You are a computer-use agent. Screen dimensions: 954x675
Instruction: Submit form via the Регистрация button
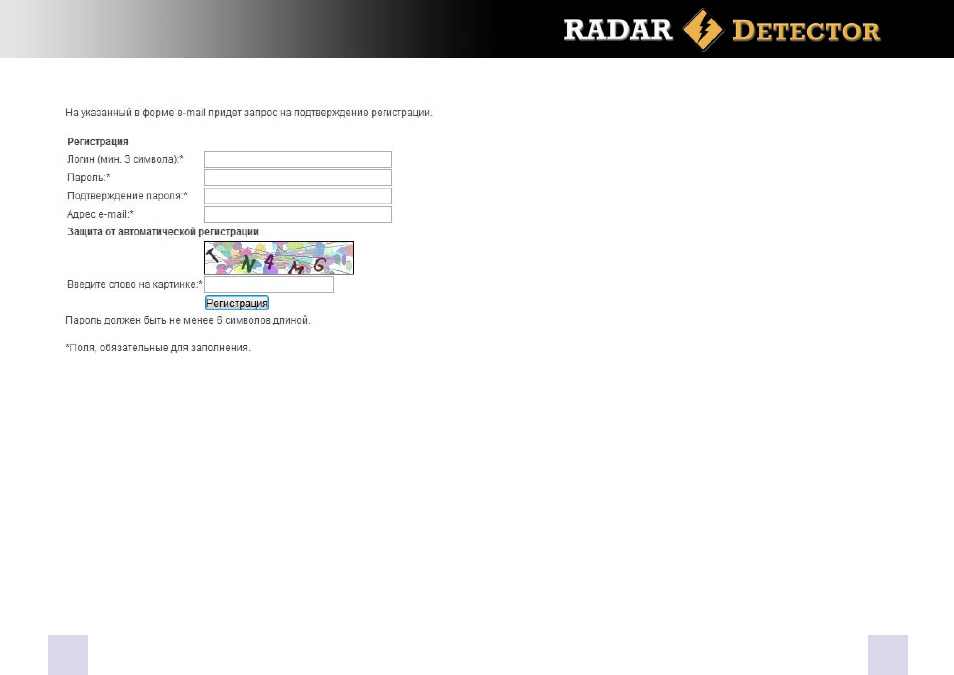click(x=237, y=303)
